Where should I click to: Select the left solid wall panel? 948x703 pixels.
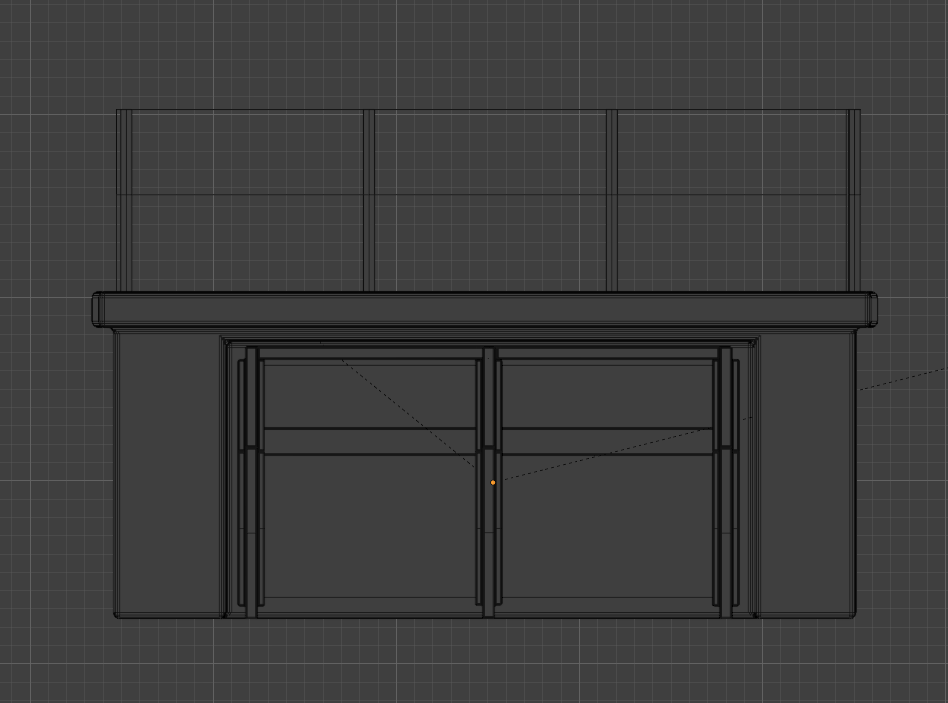pyautogui.click(x=167, y=475)
